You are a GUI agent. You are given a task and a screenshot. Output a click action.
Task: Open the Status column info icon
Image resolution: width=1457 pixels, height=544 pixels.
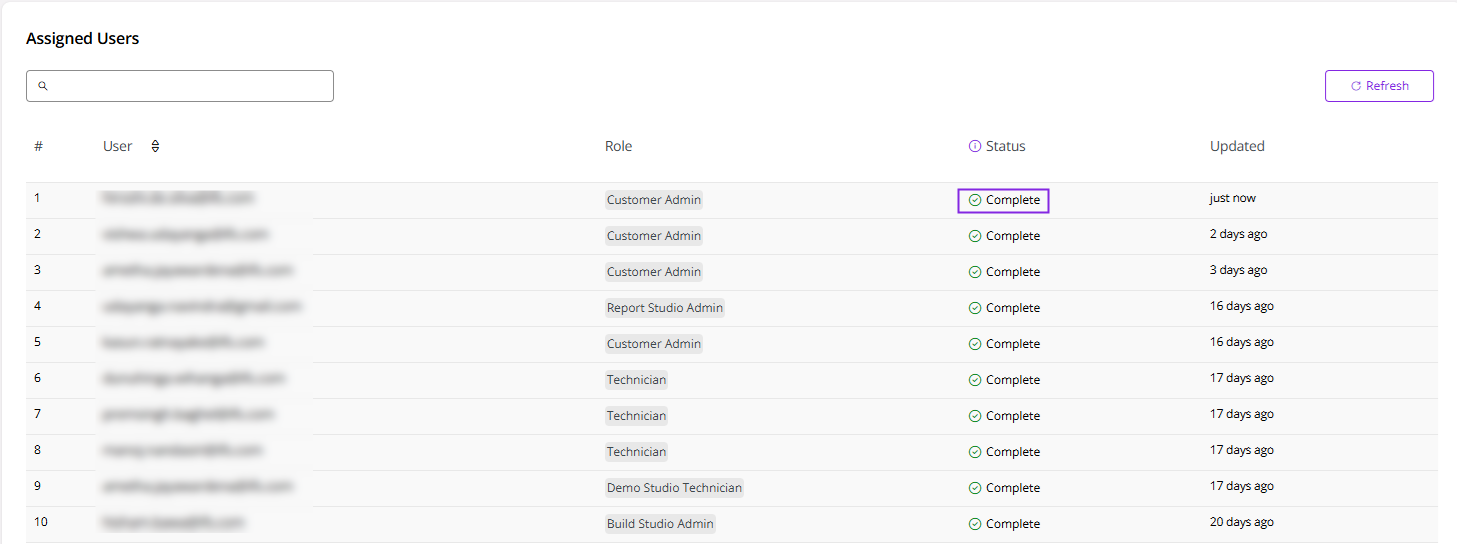point(975,146)
